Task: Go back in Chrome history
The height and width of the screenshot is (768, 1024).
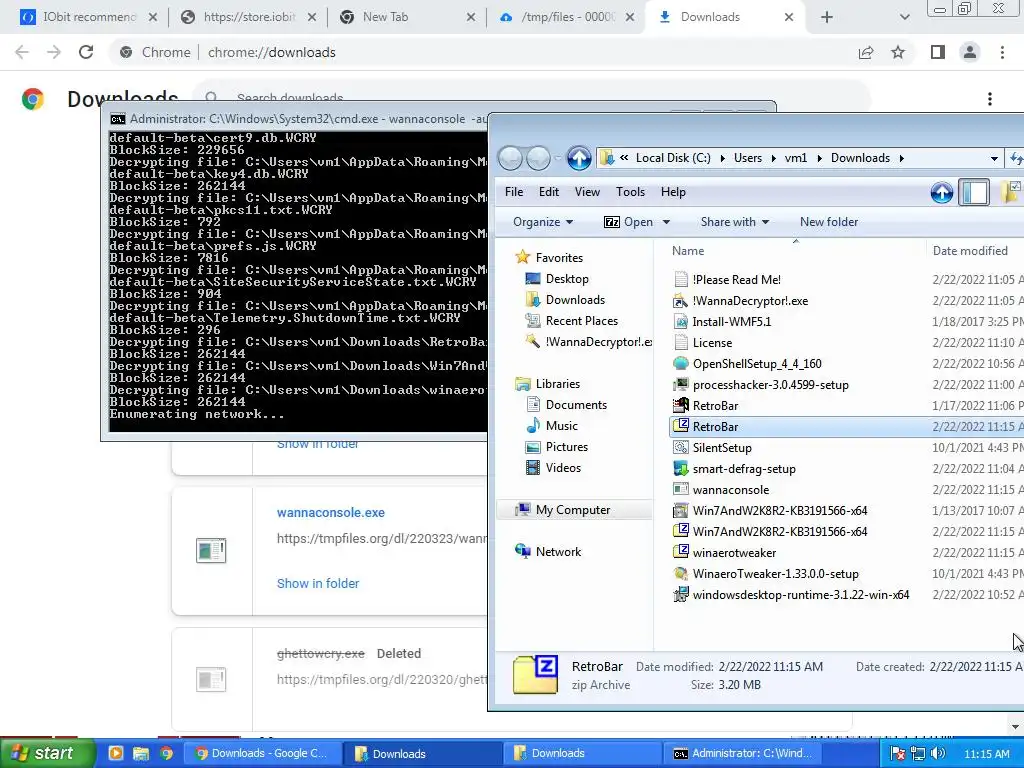Action: click(22, 52)
